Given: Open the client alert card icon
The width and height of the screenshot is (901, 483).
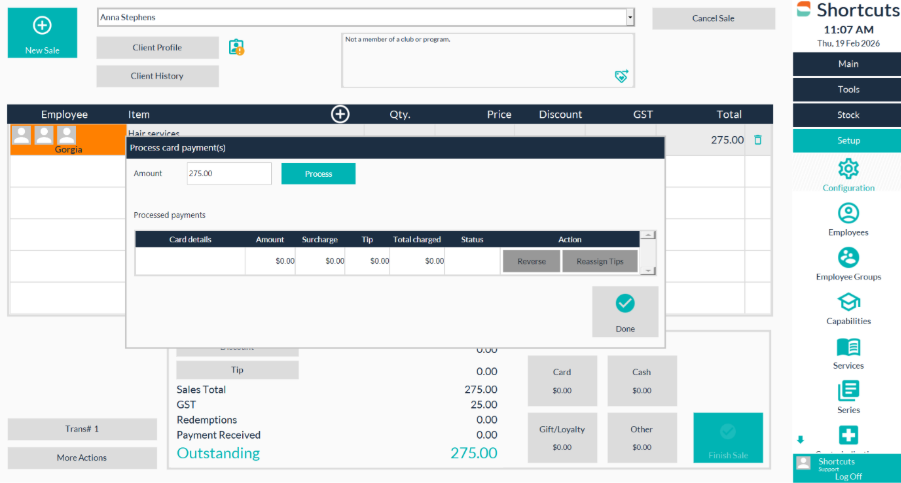Looking at the screenshot, I should (236, 47).
